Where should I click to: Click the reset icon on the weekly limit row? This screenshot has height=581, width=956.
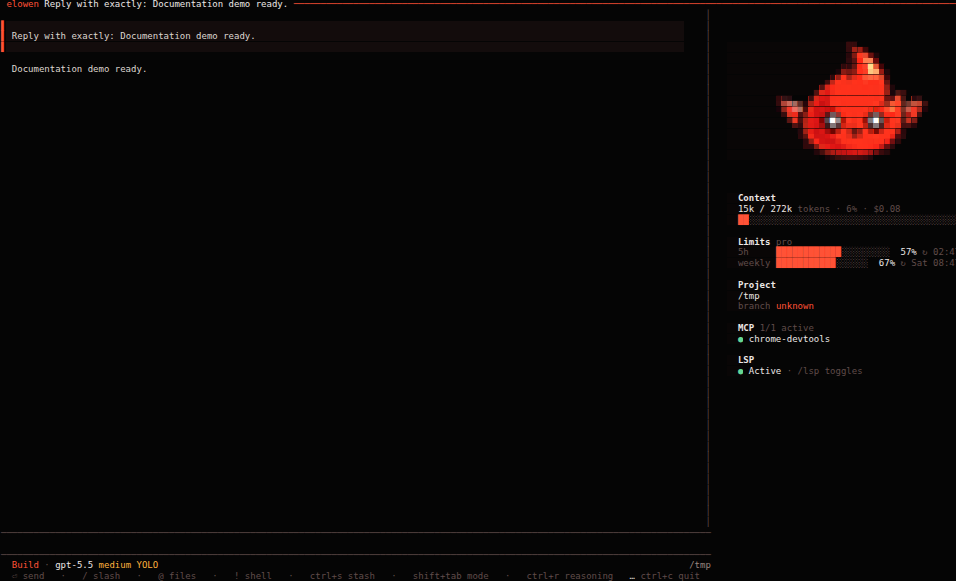[904, 263]
